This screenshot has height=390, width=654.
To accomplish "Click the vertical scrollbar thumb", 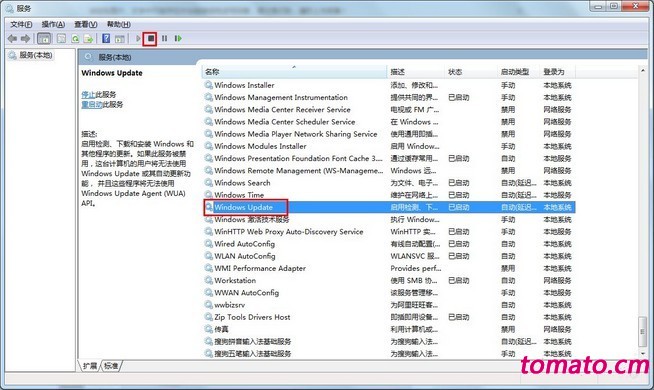I will tap(643, 332).
